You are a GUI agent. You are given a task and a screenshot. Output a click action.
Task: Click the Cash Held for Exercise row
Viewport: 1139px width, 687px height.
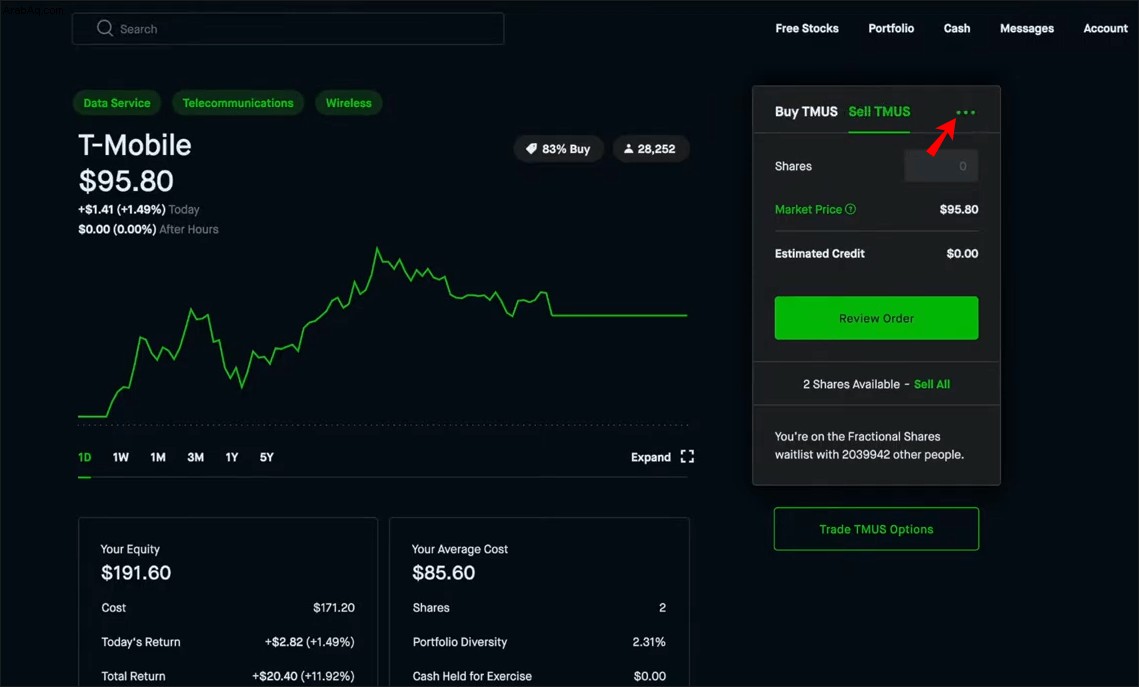pos(539,676)
